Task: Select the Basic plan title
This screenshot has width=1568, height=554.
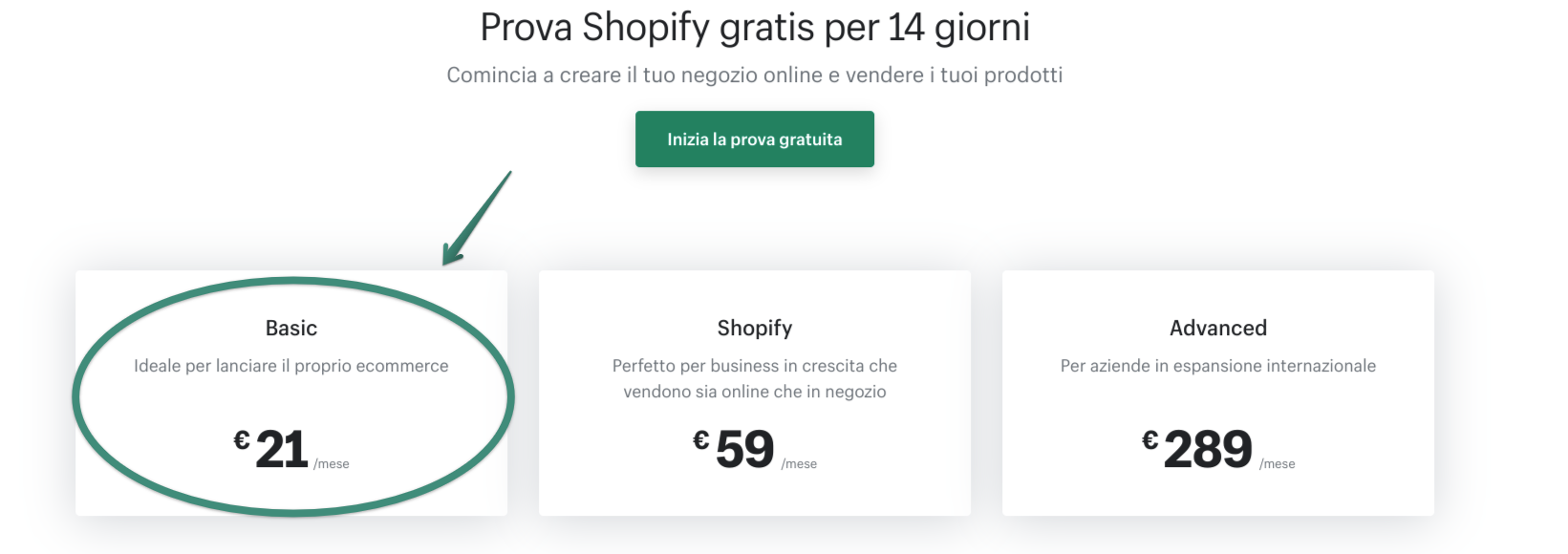Action: click(291, 329)
